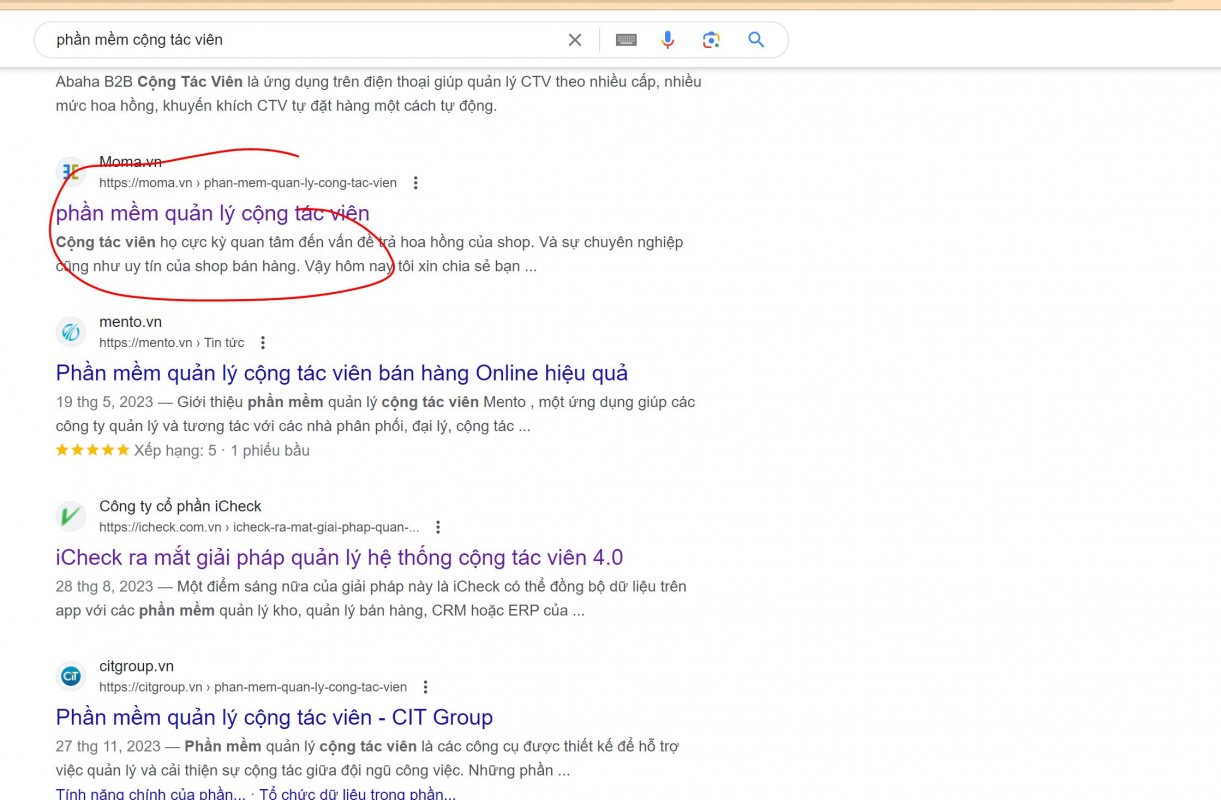Screen dimensions: 1221x800
Task: Focus the search field containing 'phần mềm cộng tác viên'
Action: pyautogui.click(x=300, y=40)
